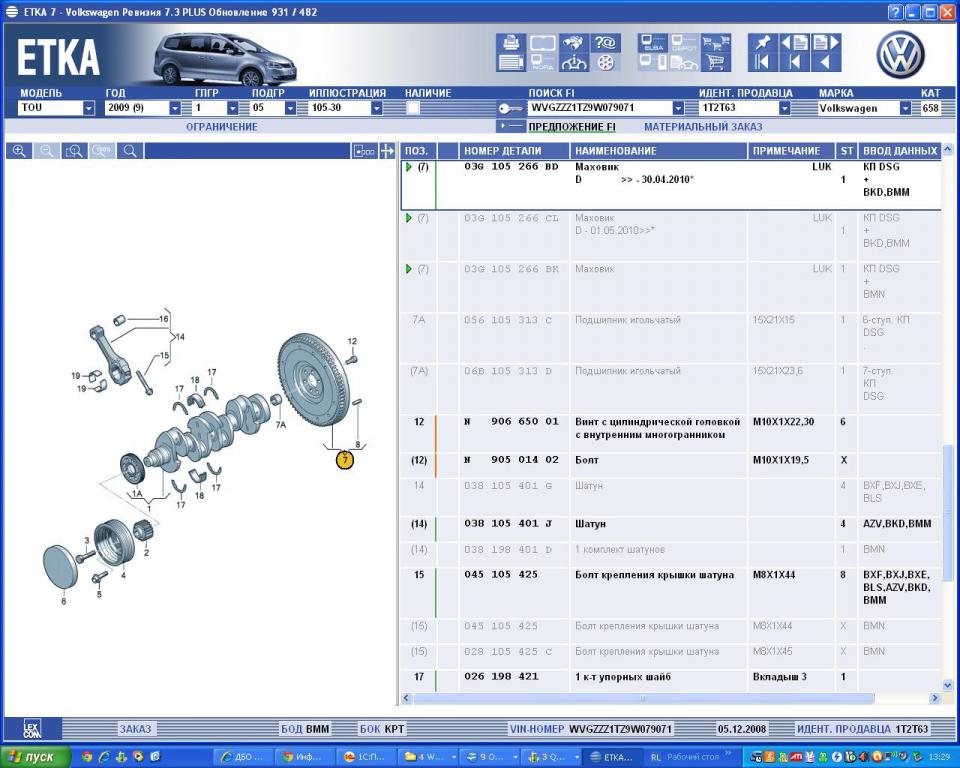
Task: Open the ИДЕНТ. ПРОДАВЦА dropdown 1T2T63
Action: tap(784, 108)
